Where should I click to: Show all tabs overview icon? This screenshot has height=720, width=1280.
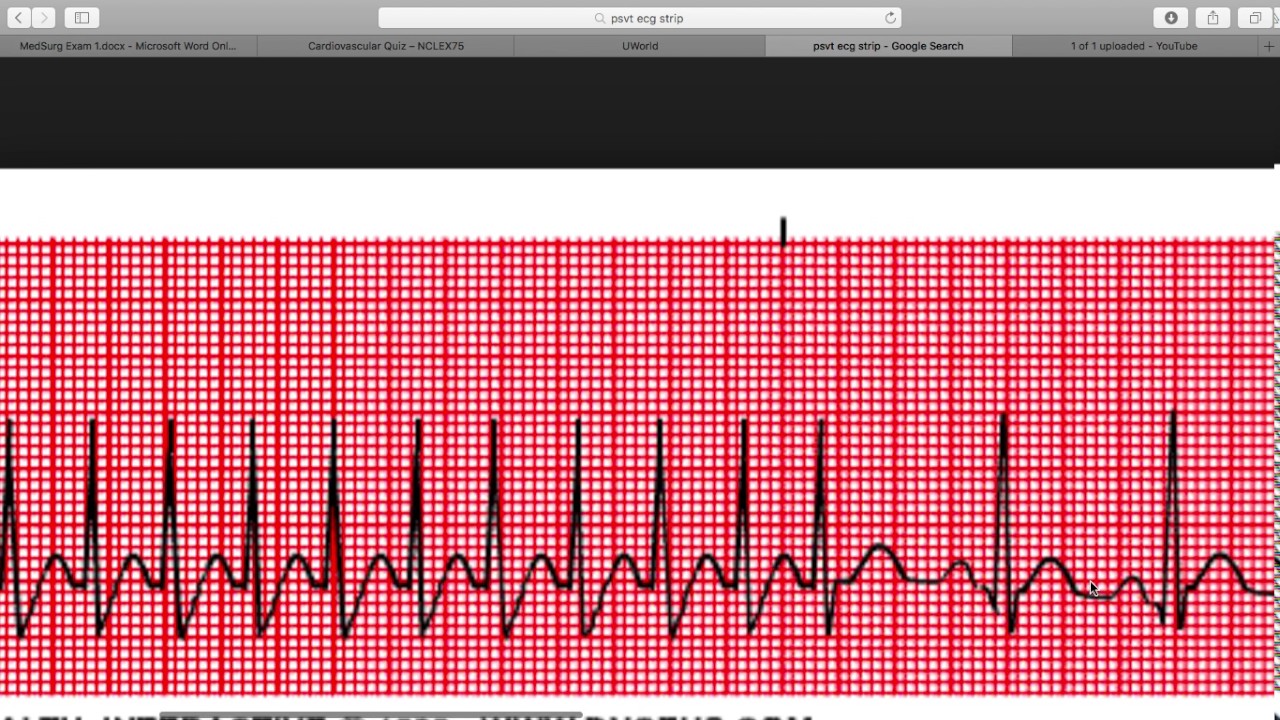coord(1255,18)
